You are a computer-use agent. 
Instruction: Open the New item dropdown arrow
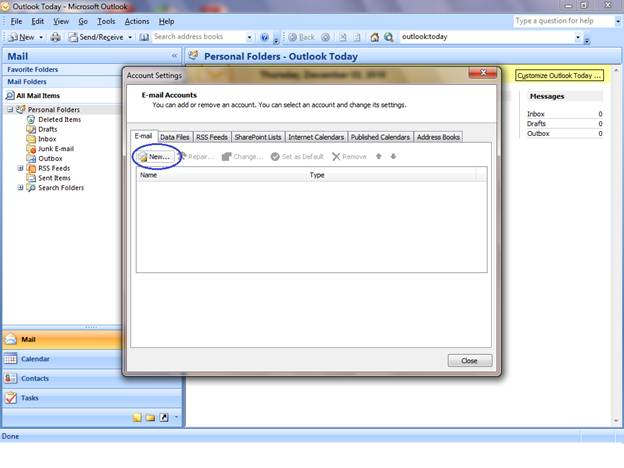[x=41, y=37]
